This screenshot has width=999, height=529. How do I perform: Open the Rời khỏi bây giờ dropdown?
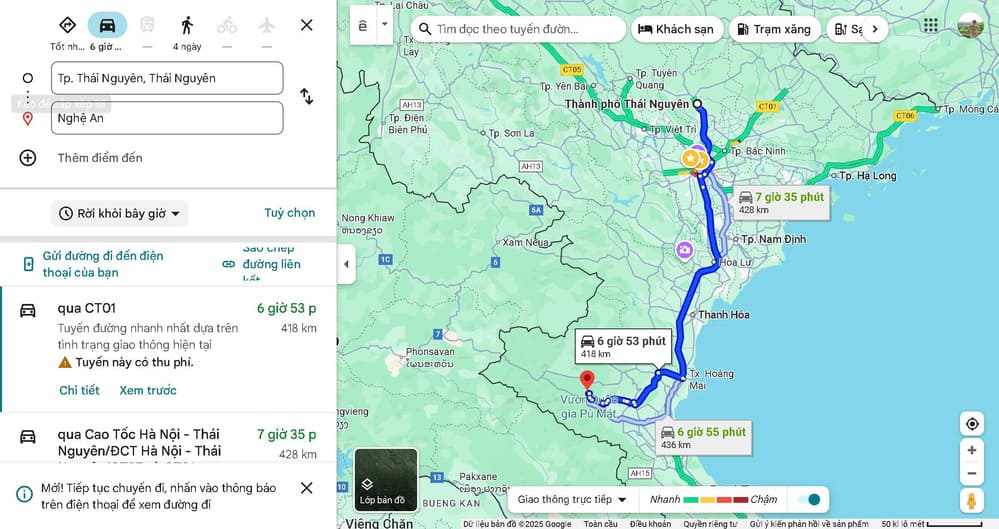pyautogui.click(x=120, y=214)
